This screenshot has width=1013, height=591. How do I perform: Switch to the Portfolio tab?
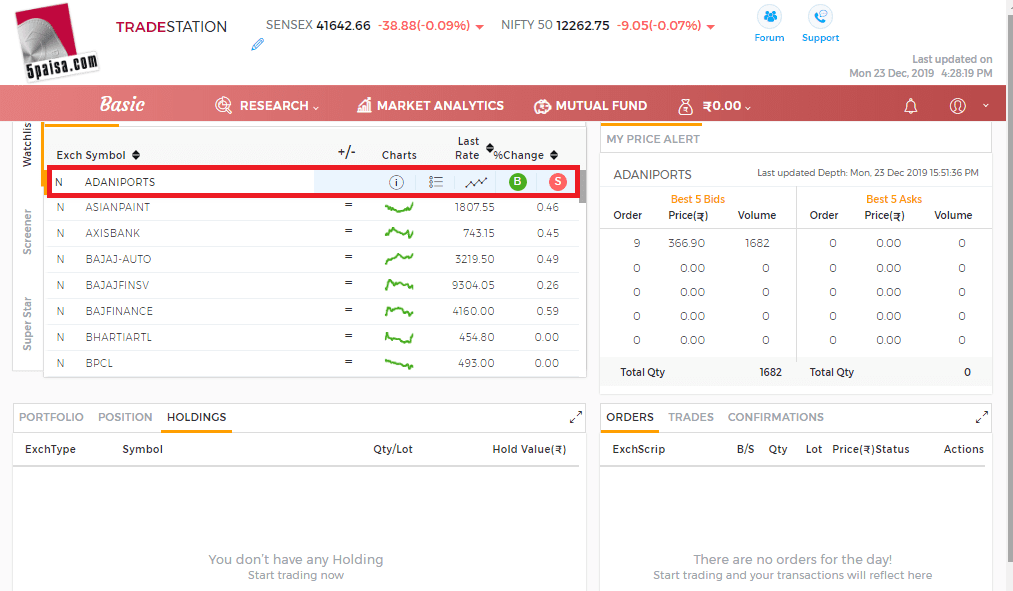[51, 417]
